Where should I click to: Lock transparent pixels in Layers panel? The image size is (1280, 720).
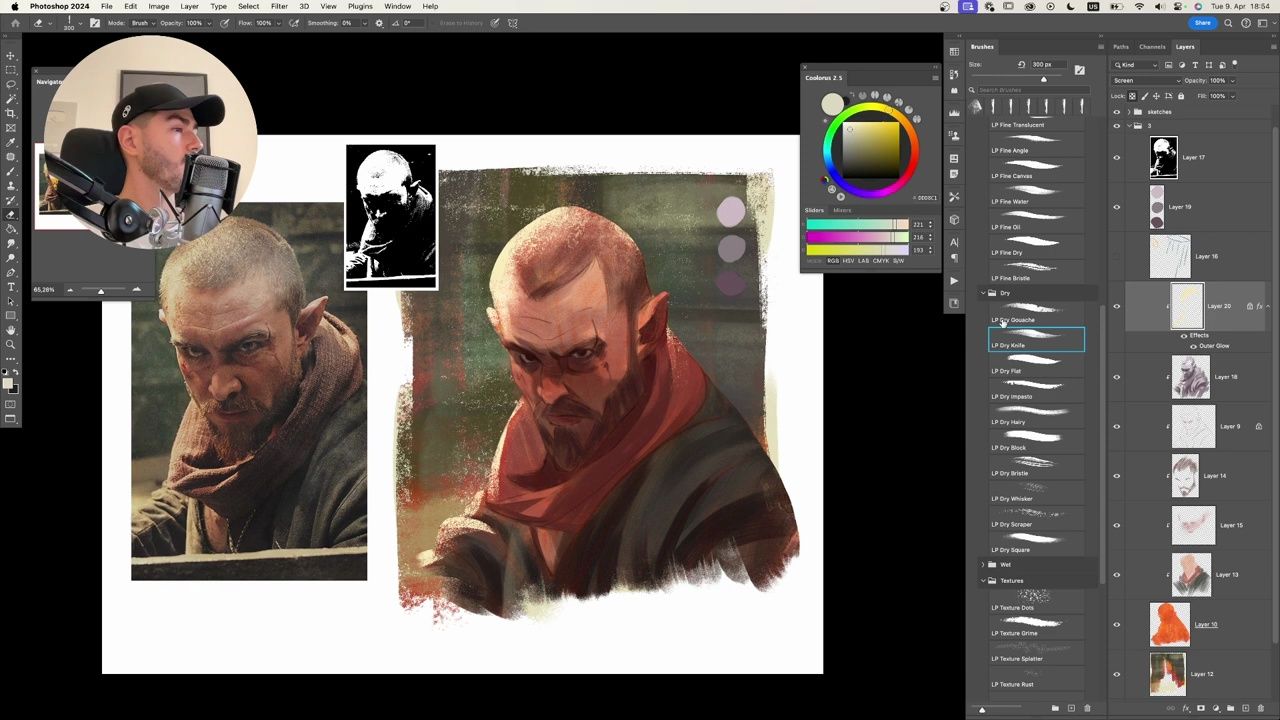tap(1133, 96)
